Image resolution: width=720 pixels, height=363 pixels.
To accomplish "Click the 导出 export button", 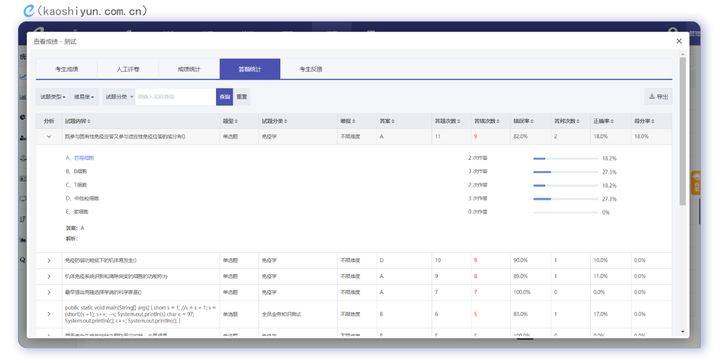I will click(x=658, y=97).
